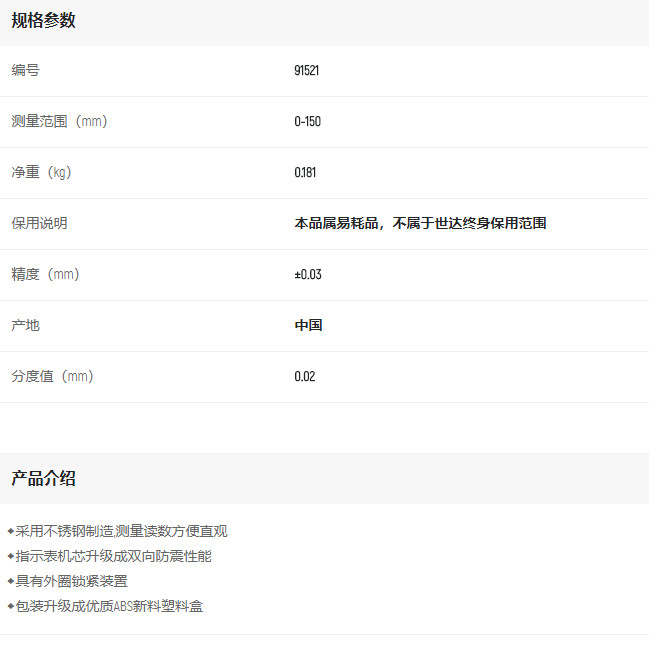The width and height of the screenshot is (649, 645).
Task: Click the measurement range value 0-150
Action: coord(307,121)
